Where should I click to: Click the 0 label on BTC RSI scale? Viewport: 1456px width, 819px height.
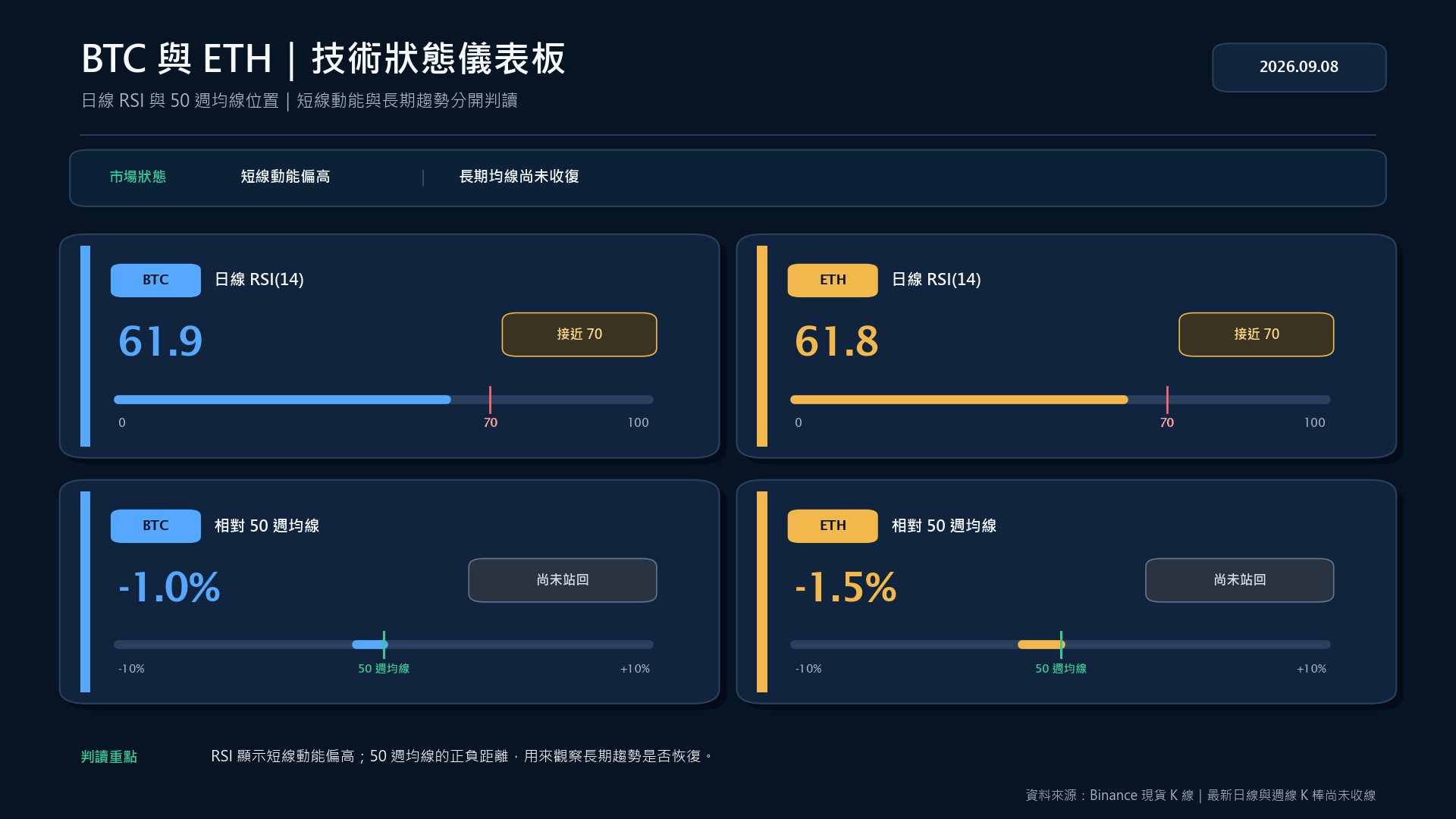point(122,422)
